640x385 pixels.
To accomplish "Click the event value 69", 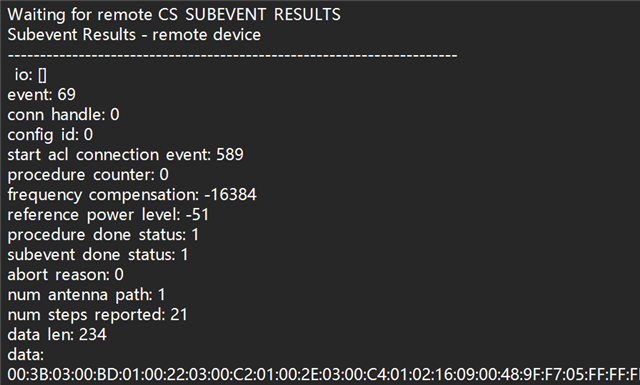I will click(x=67, y=95).
